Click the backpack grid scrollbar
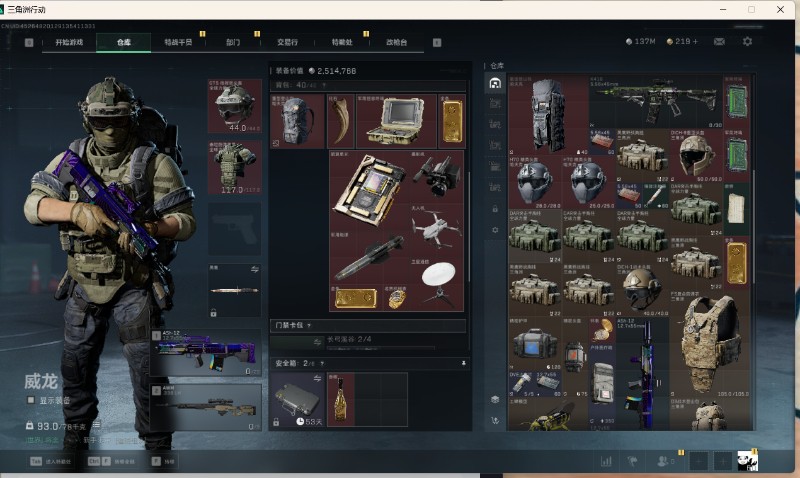 469,225
